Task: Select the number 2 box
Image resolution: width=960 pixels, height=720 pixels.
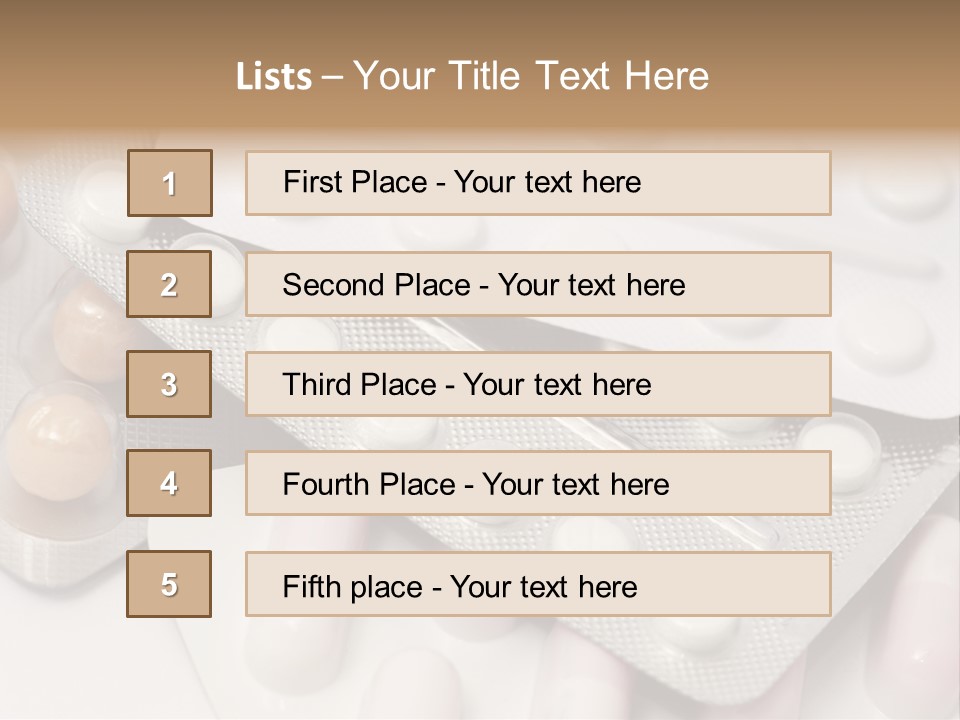Action: (x=170, y=284)
